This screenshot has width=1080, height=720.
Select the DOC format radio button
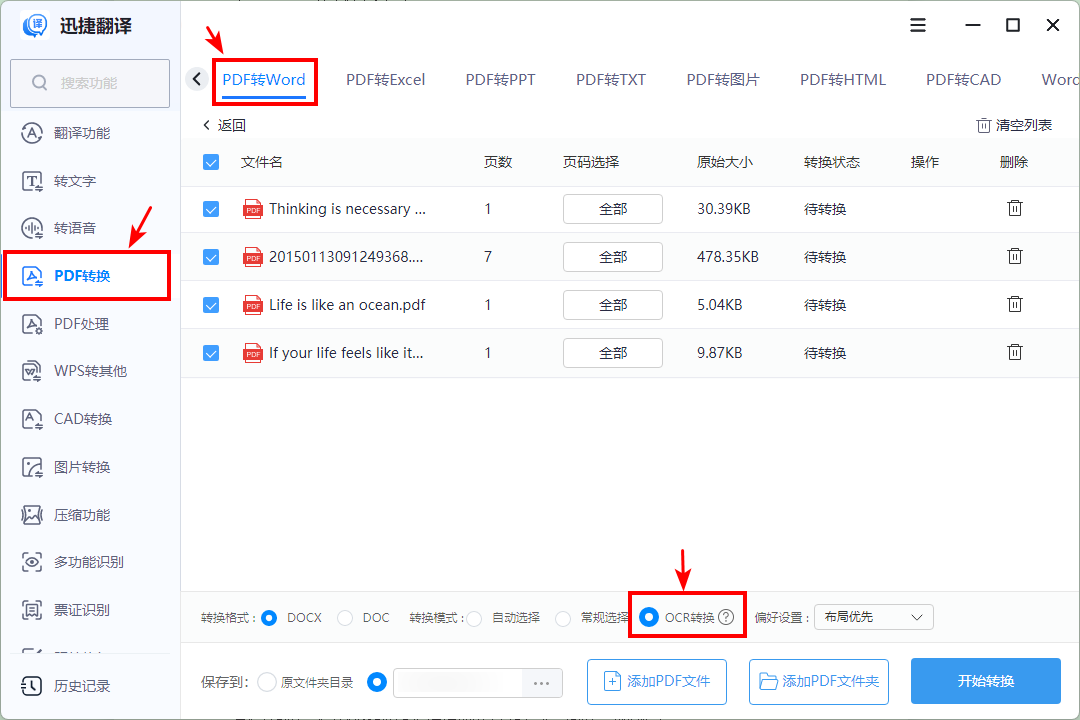pyautogui.click(x=345, y=618)
